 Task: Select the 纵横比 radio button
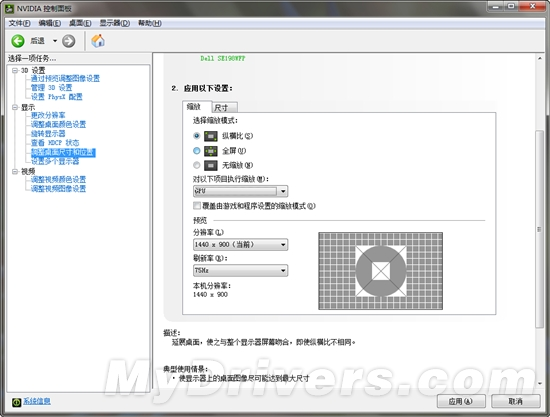point(196,135)
